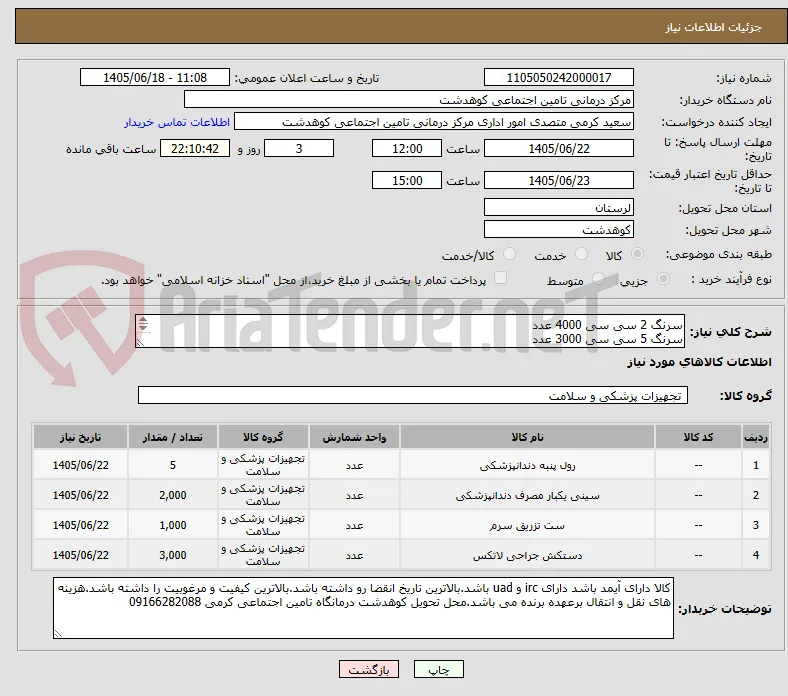Screen dimensions: 788x696
Task: Click the price validity date 1405/06/23 field
Action: click(558, 180)
